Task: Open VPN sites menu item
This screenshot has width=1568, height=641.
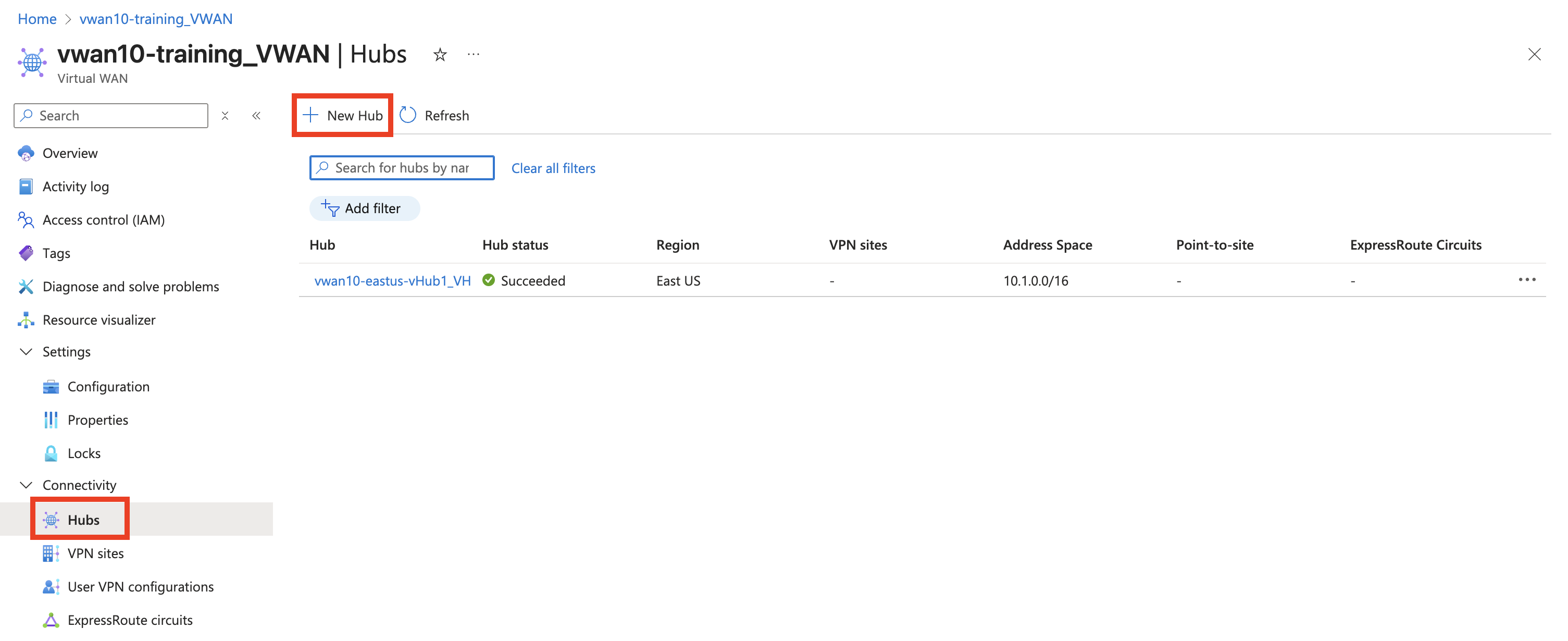Action: pos(95,553)
